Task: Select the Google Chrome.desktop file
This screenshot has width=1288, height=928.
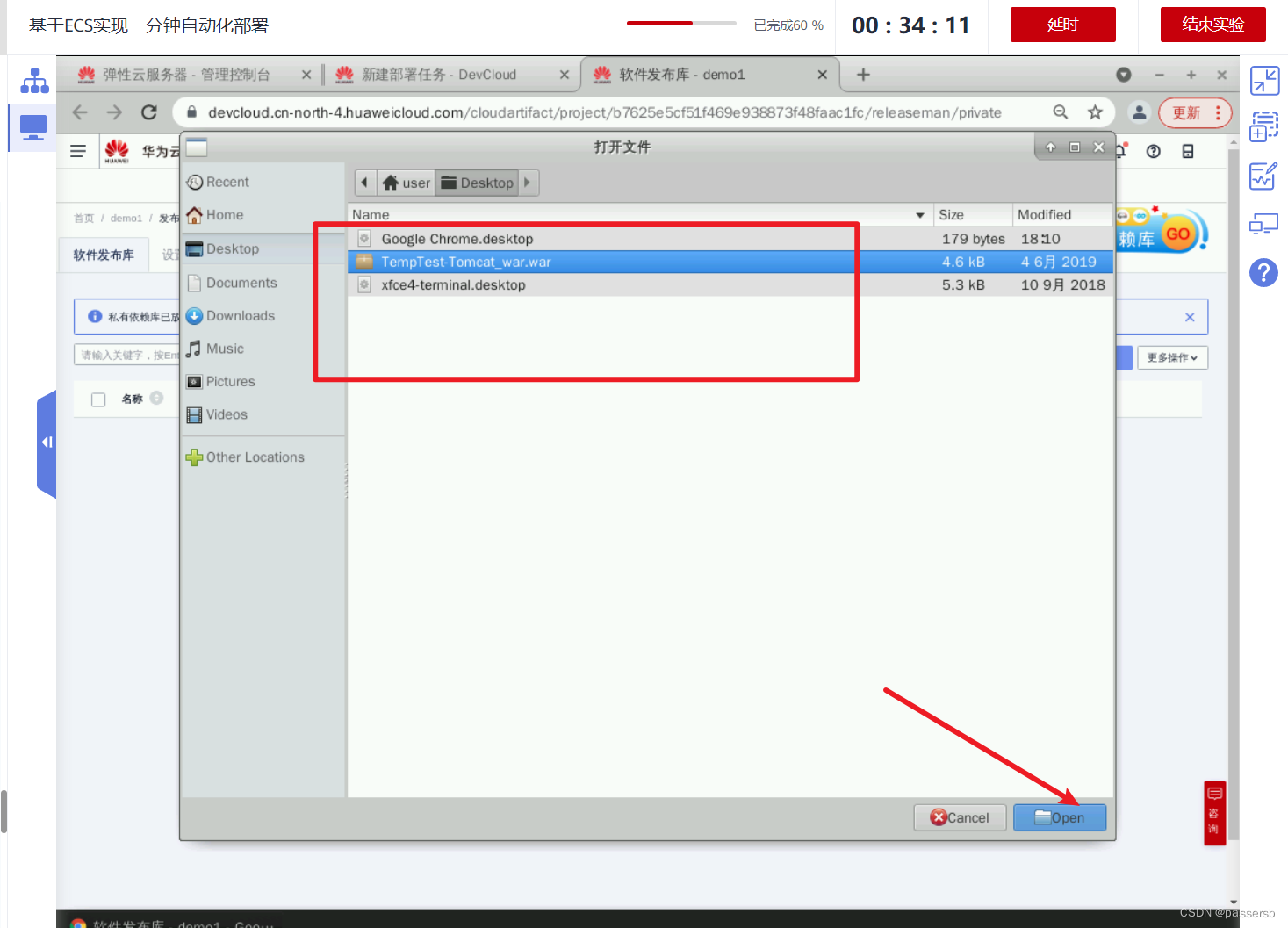Action: point(730,239)
